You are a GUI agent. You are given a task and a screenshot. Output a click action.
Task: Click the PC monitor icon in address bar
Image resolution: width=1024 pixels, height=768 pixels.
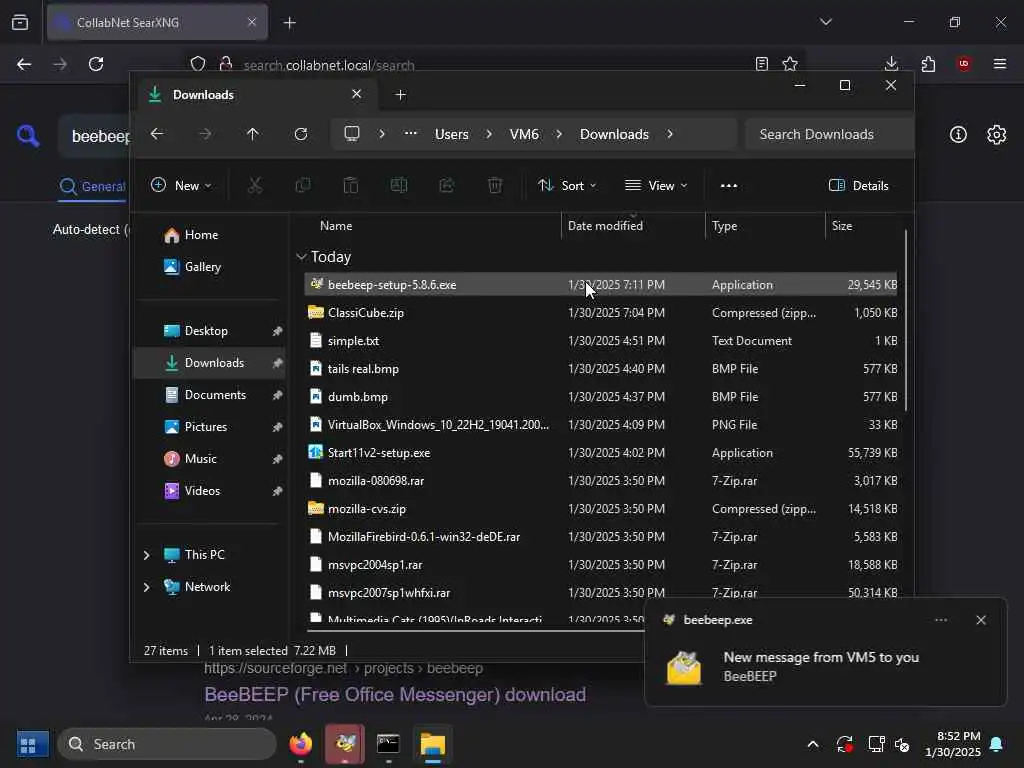(x=352, y=134)
